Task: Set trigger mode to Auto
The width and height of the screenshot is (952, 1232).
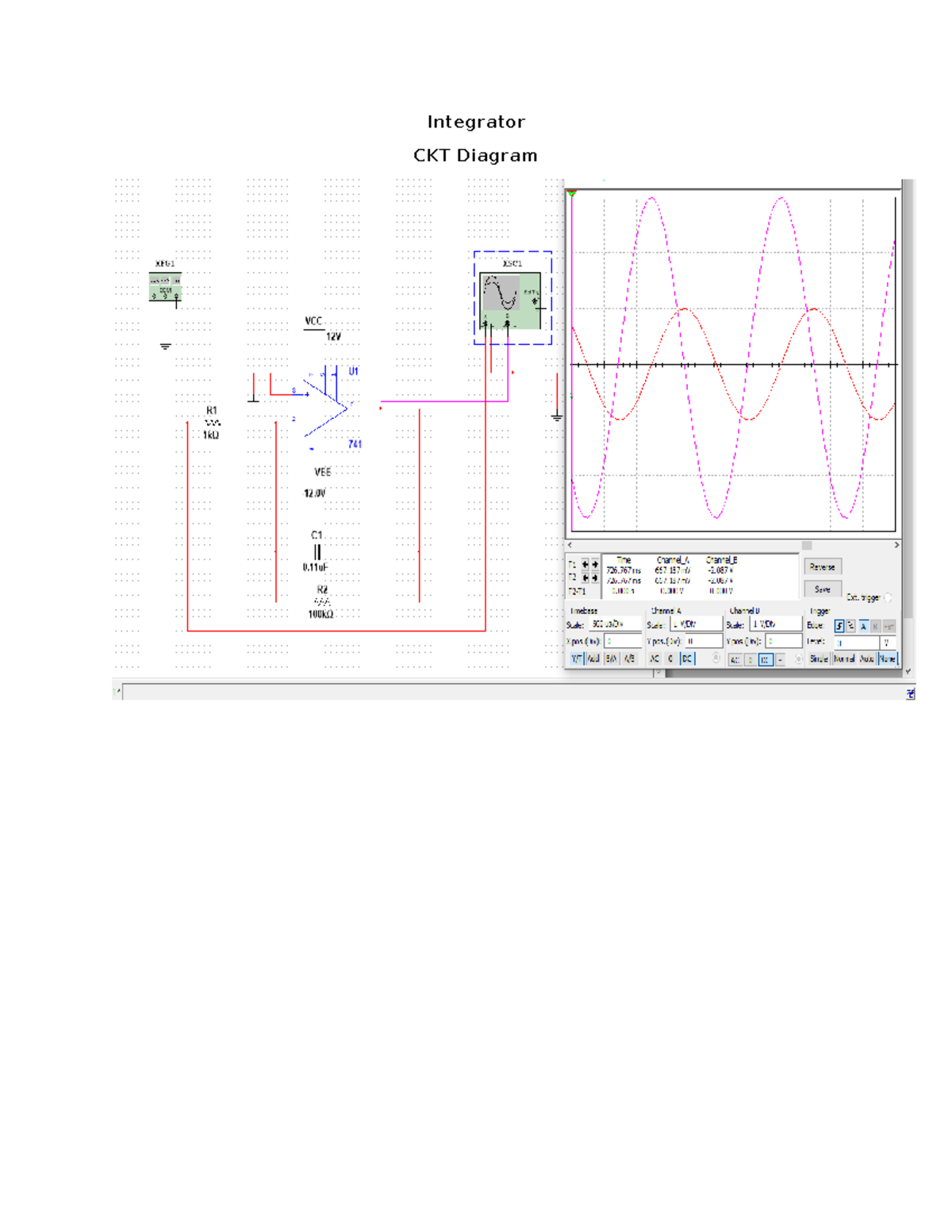Action: pos(866,658)
